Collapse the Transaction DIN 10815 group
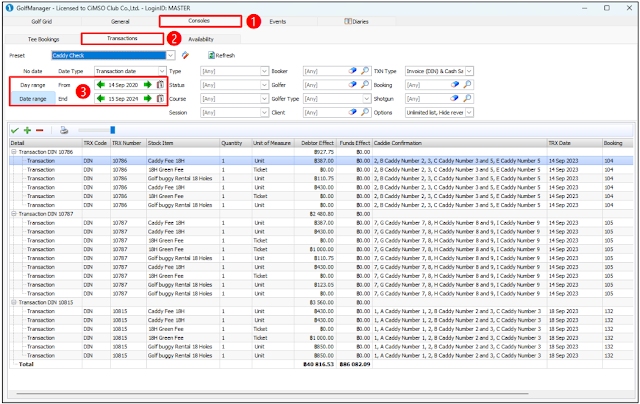 click(x=13, y=302)
